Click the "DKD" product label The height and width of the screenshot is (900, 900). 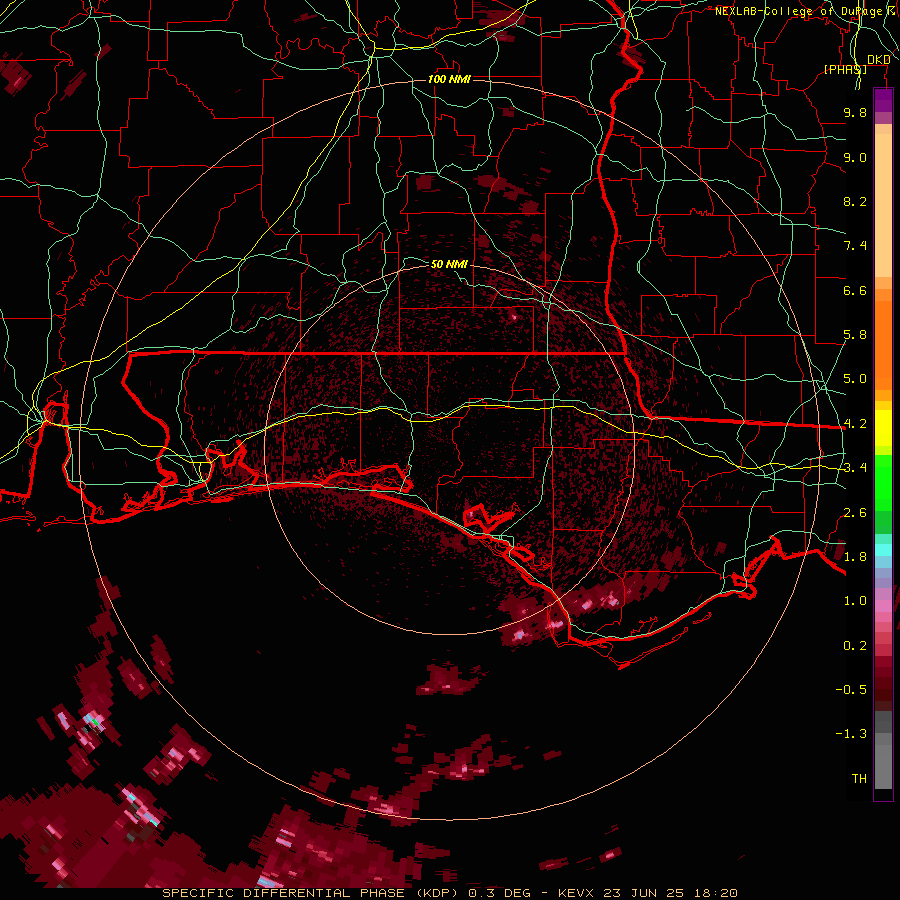coord(879,60)
